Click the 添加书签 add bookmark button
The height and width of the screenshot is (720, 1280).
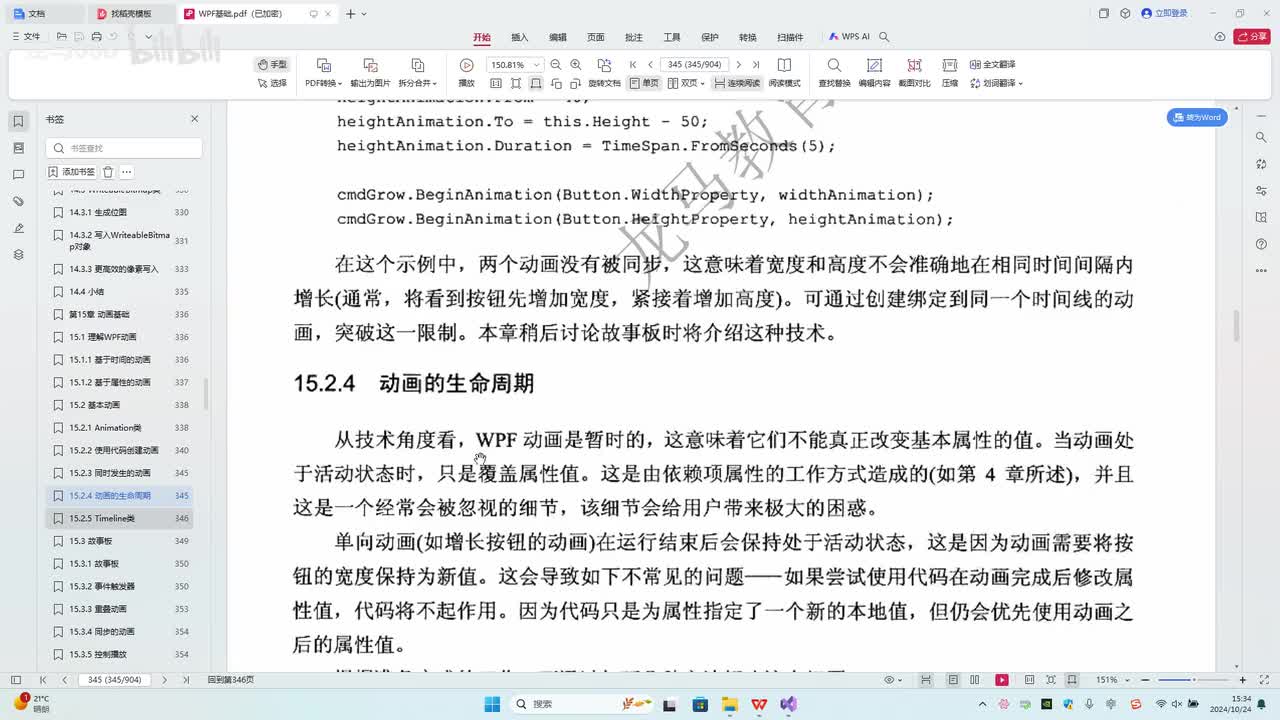[x=72, y=172]
